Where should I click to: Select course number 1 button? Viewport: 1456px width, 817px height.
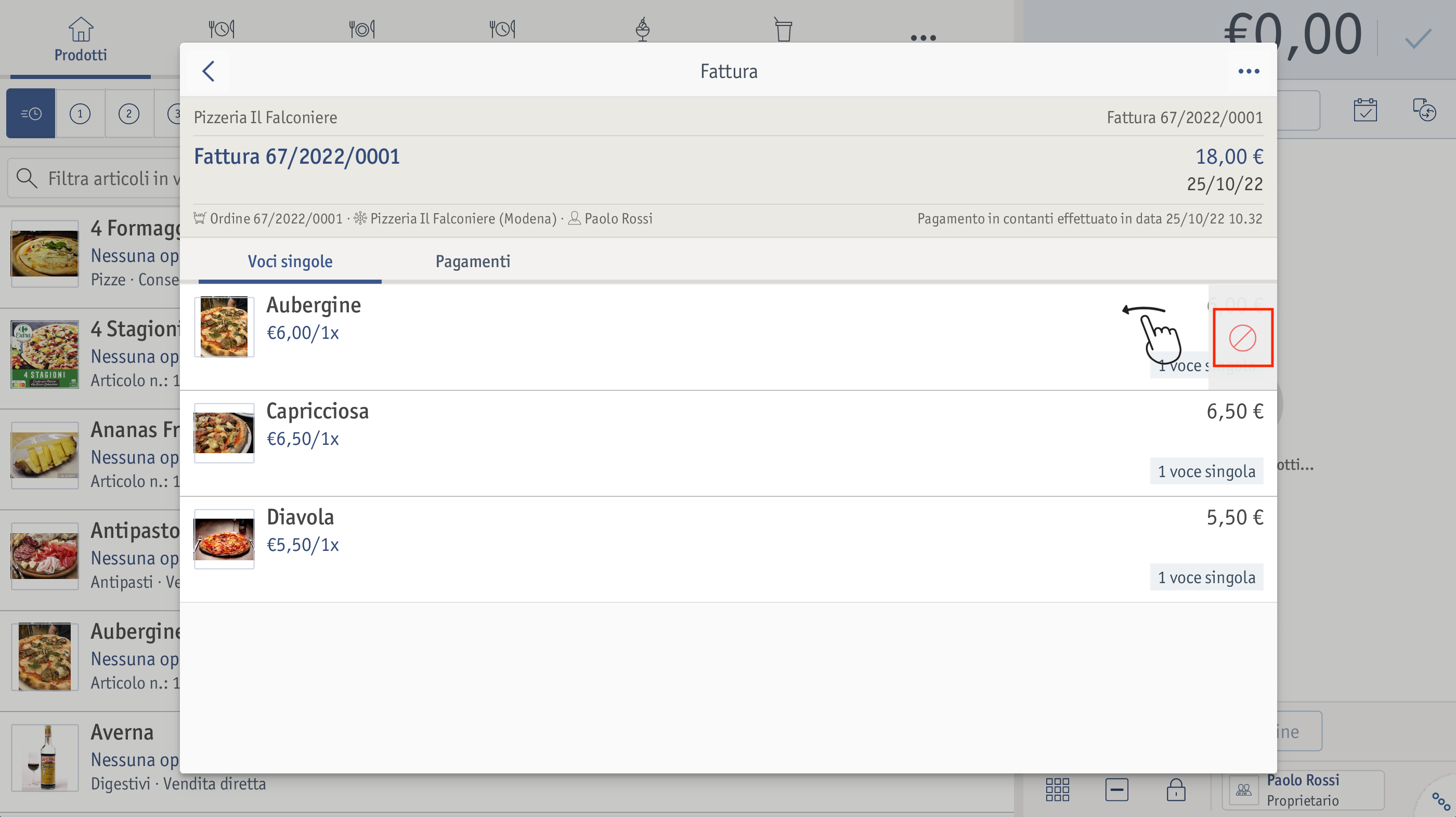80,114
